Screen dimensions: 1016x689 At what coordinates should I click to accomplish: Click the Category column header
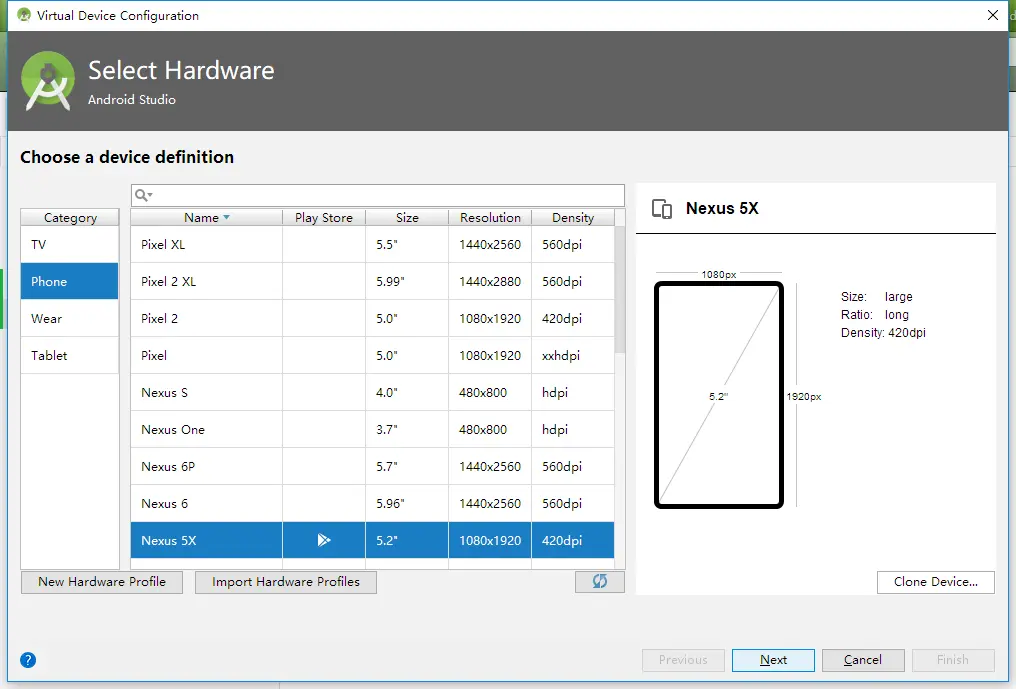click(70, 217)
